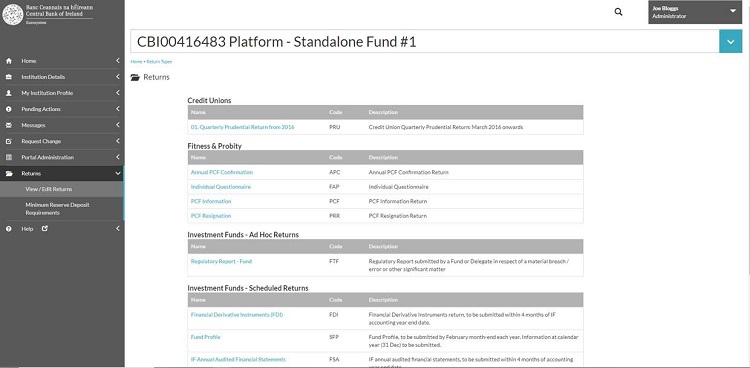Open Institution Details in sidebar
750x368 pixels.
pyautogui.click(x=62, y=77)
